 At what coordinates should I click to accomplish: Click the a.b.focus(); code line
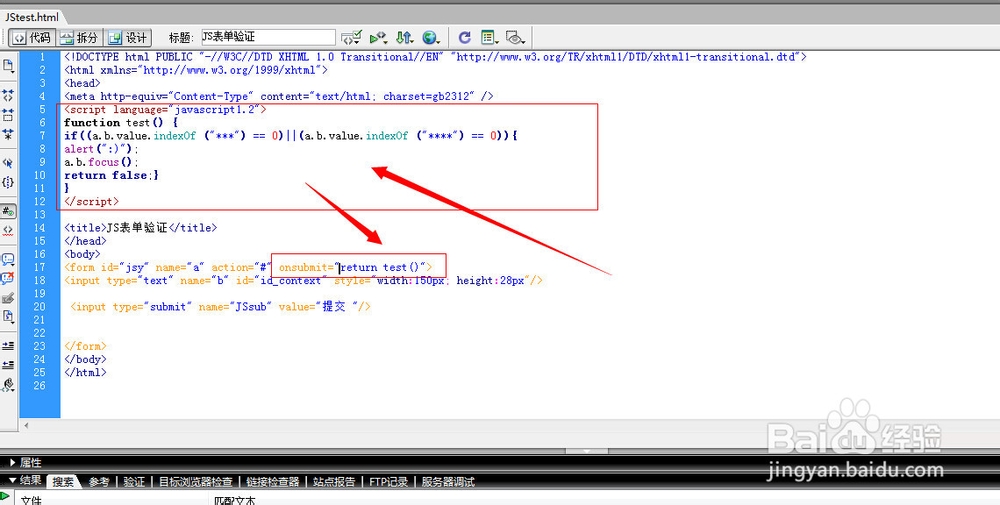[101, 162]
